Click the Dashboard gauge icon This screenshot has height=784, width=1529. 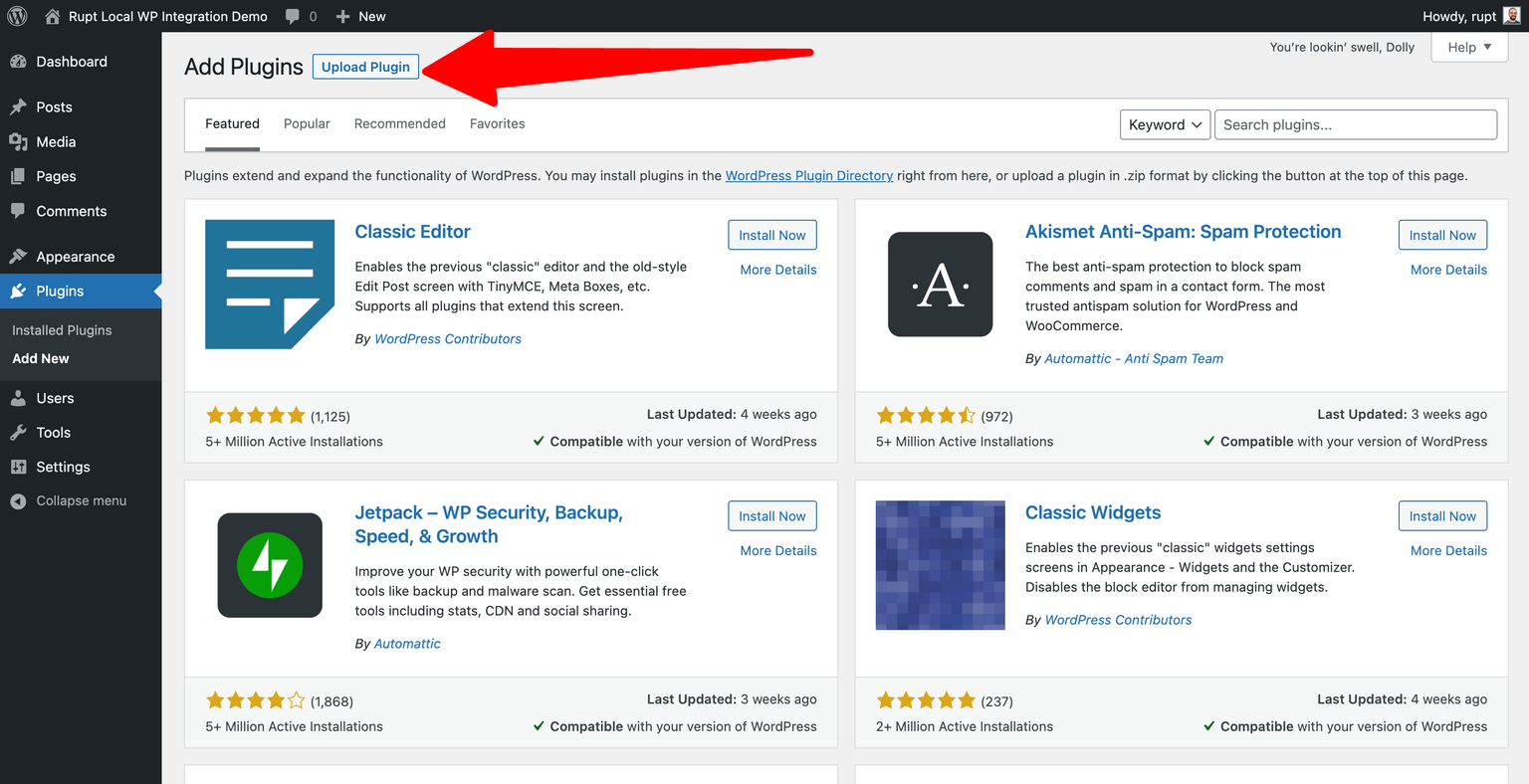tap(18, 62)
